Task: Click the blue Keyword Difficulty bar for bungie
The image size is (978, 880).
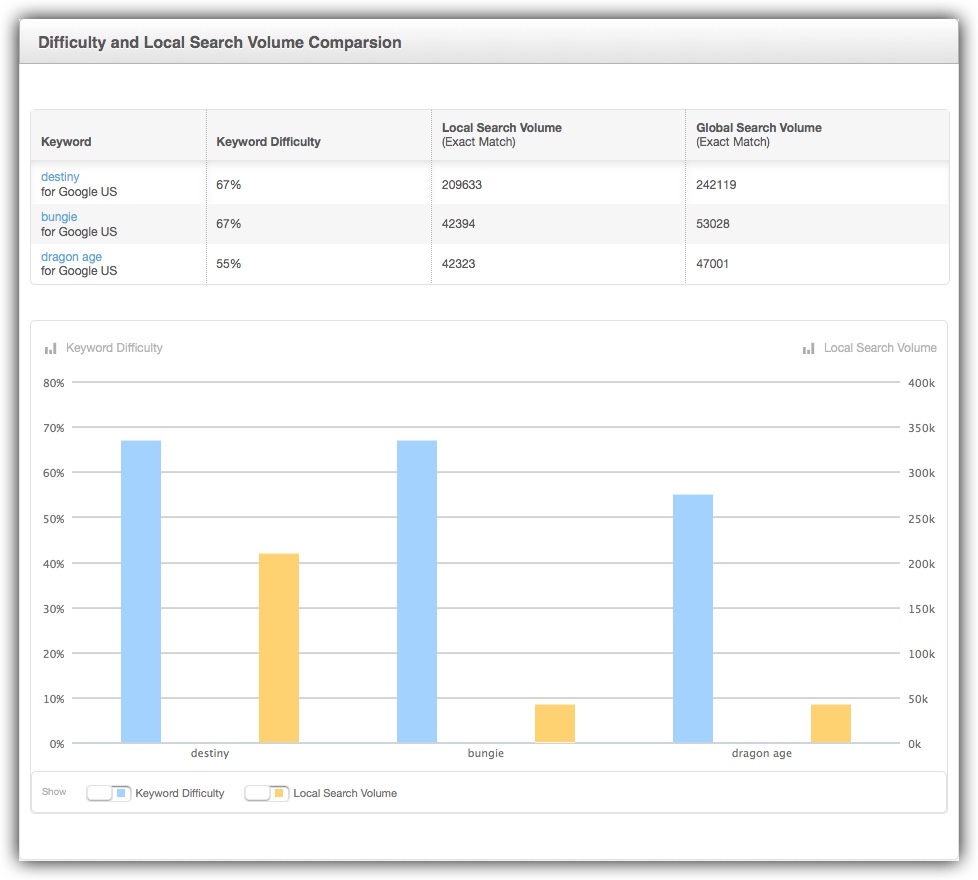Action: click(417, 592)
